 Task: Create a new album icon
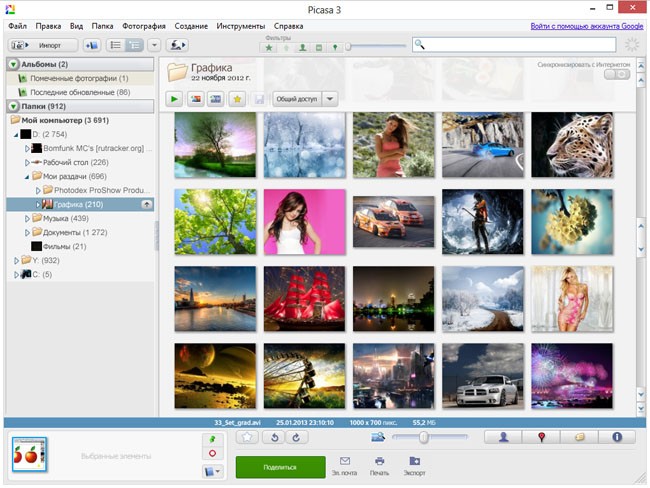[91, 45]
